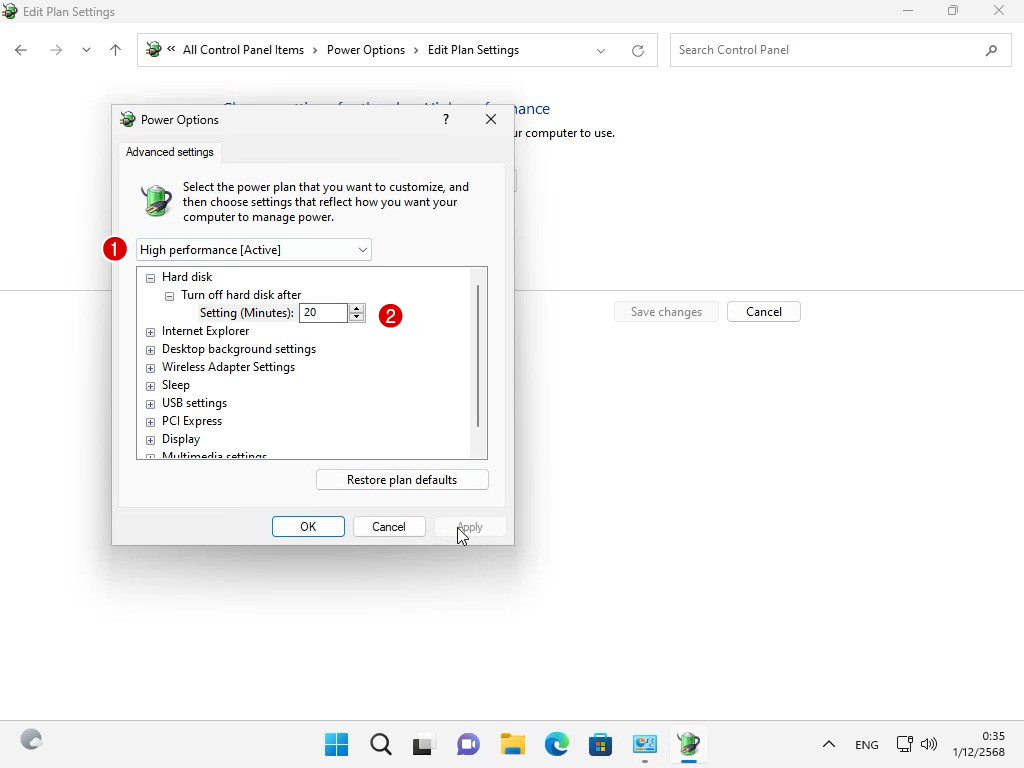
Task: Expand the USB settings node
Action: (151, 403)
